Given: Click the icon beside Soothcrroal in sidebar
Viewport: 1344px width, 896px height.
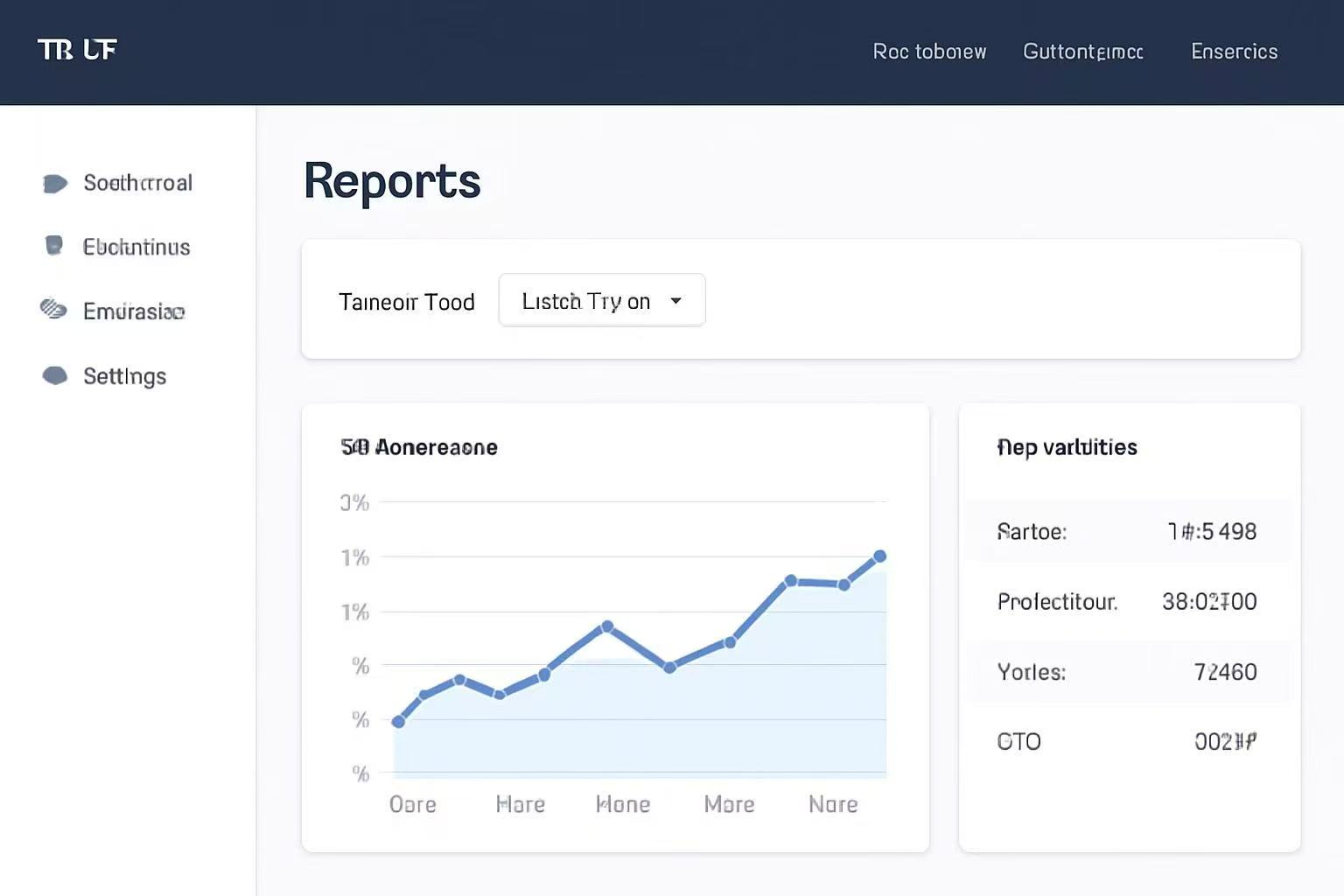Looking at the screenshot, I should click(54, 183).
